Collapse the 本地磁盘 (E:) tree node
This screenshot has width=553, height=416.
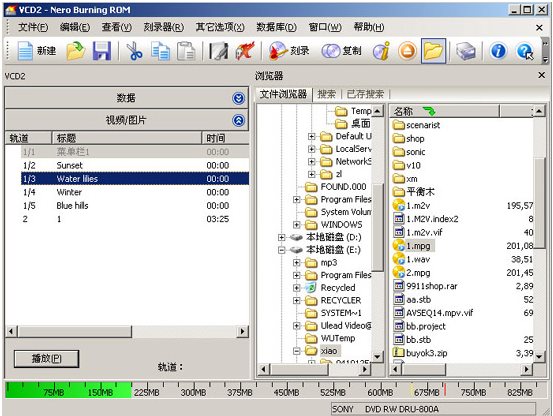point(281,250)
